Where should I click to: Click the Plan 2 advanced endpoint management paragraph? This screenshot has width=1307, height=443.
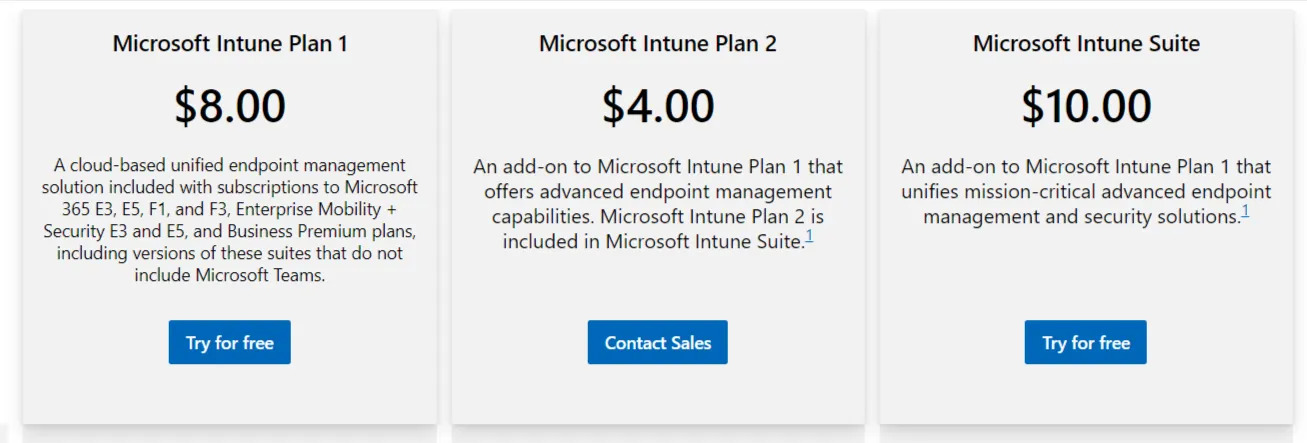[658, 203]
